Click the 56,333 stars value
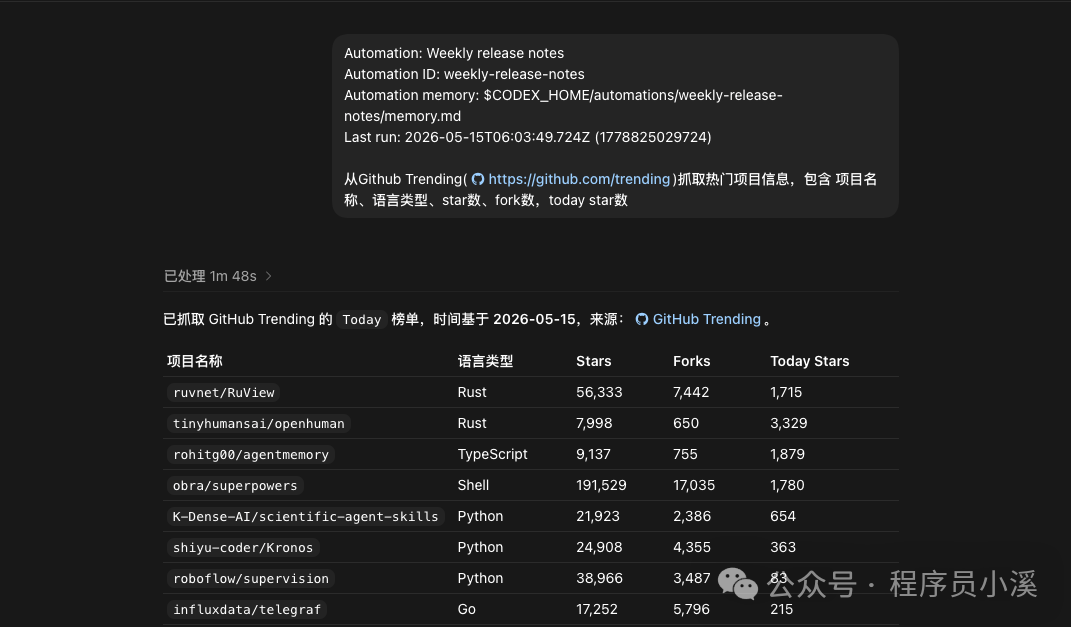The width and height of the screenshot is (1071, 627). click(x=599, y=392)
